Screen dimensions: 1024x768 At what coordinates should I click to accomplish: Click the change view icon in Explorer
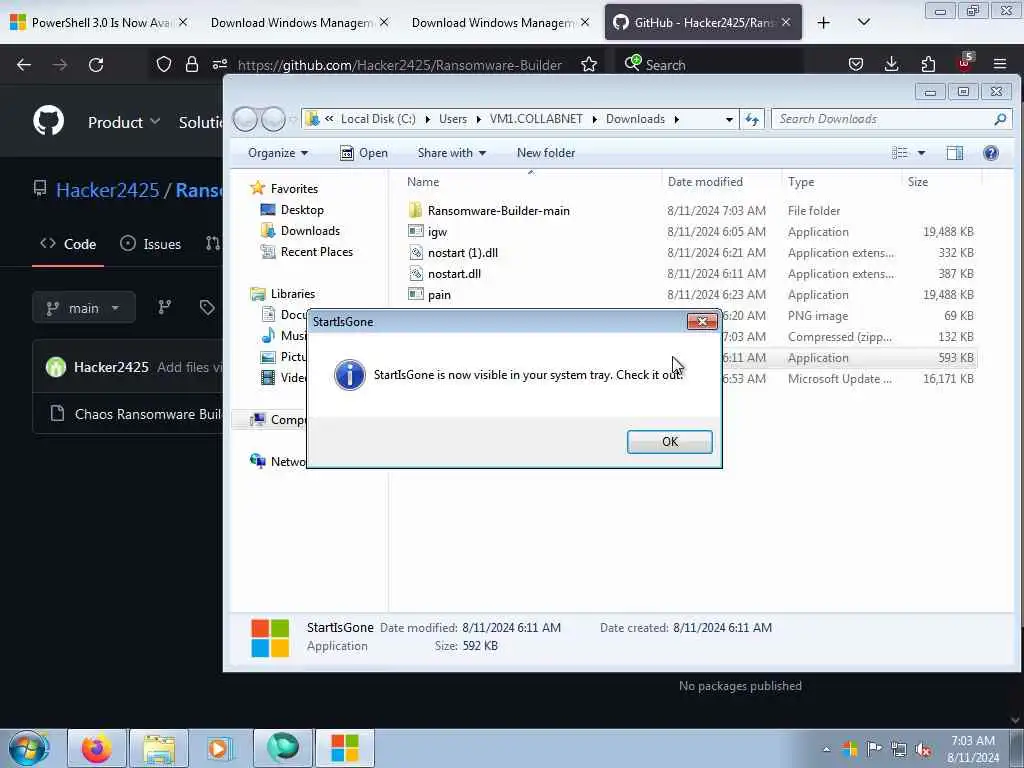[900, 153]
